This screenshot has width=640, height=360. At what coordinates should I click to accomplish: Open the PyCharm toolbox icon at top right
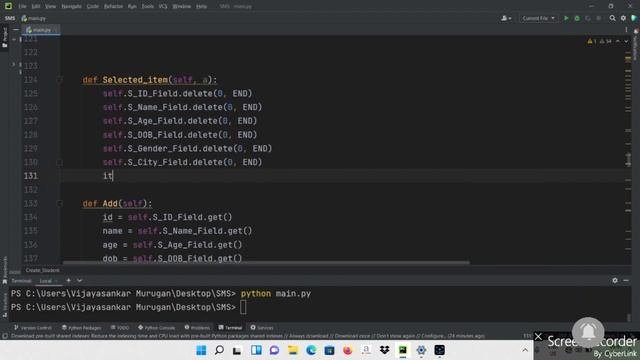634,18
